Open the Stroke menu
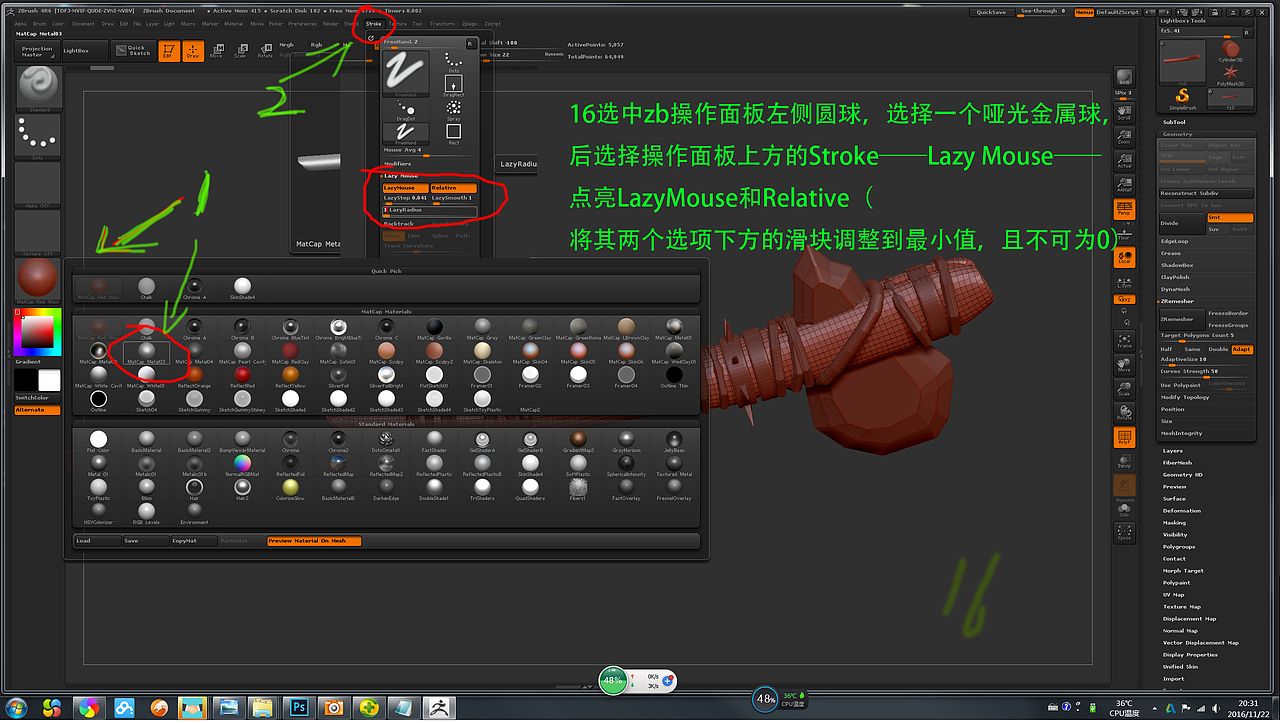This screenshot has height=723, width=1280. coord(373,23)
